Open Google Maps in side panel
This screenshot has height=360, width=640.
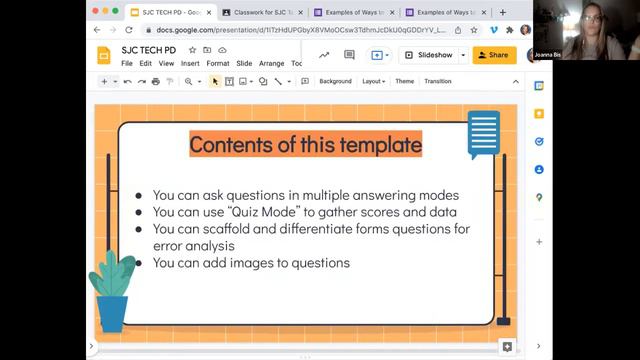tap(539, 198)
